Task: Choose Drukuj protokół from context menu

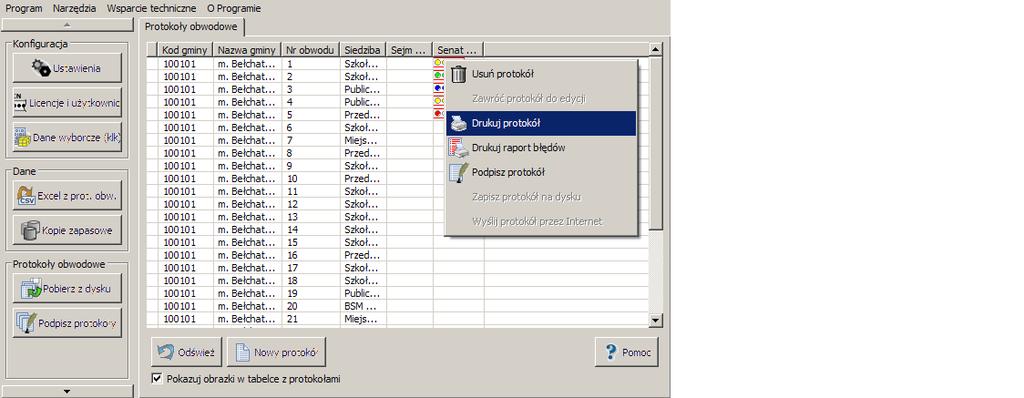Action: [x=541, y=124]
